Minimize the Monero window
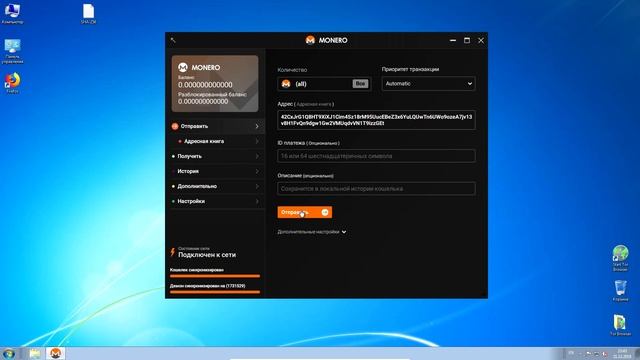640x360 pixels. click(453, 40)
